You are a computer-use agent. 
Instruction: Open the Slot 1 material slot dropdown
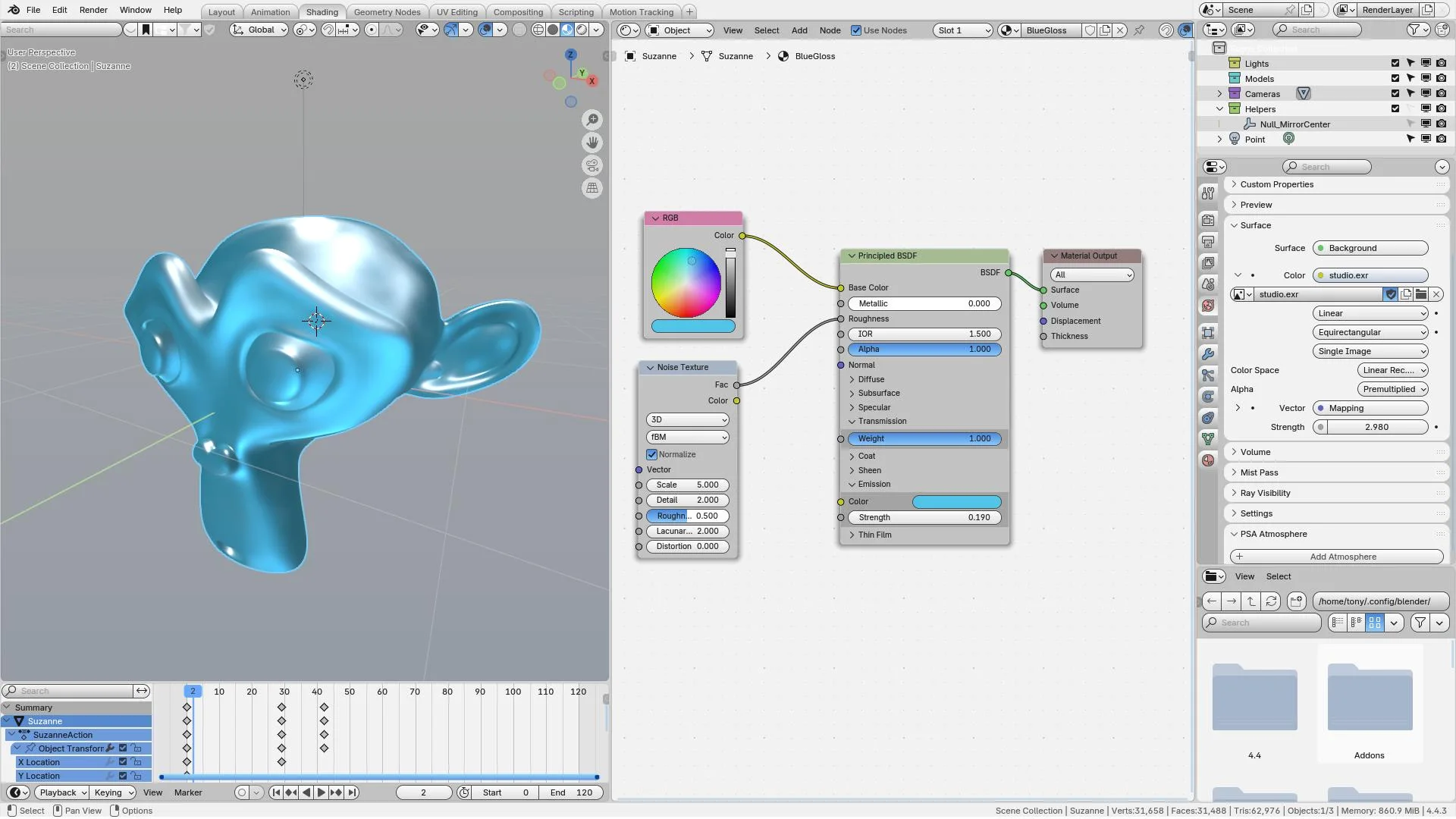(963, 30)
